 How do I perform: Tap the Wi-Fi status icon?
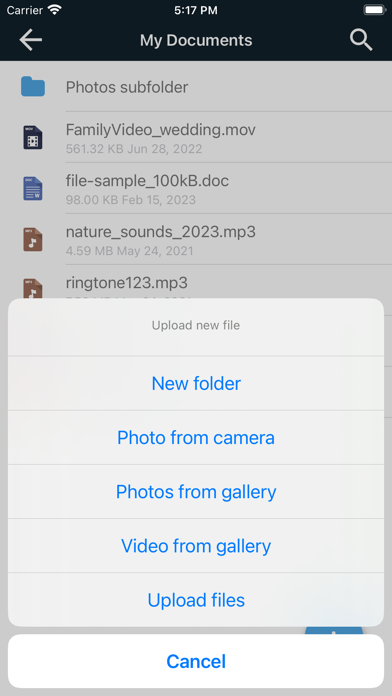(55, 10)
